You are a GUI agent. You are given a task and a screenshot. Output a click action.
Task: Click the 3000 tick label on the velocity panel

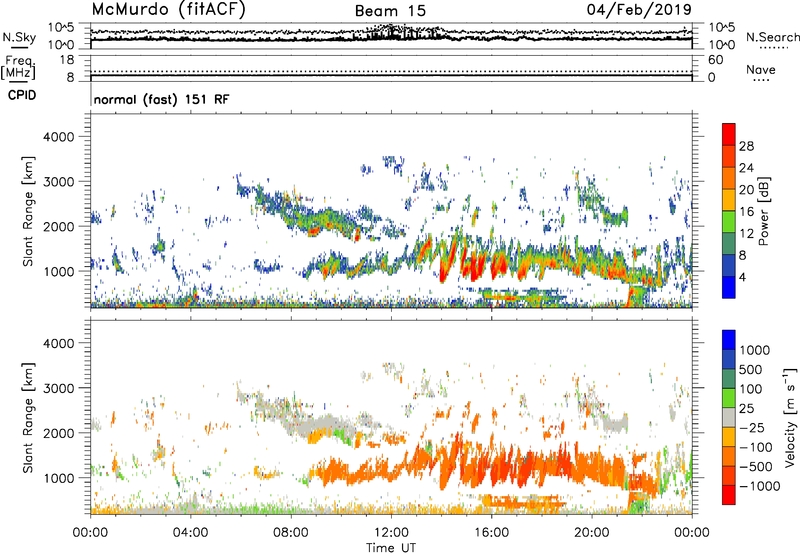(x=58, y=388)
